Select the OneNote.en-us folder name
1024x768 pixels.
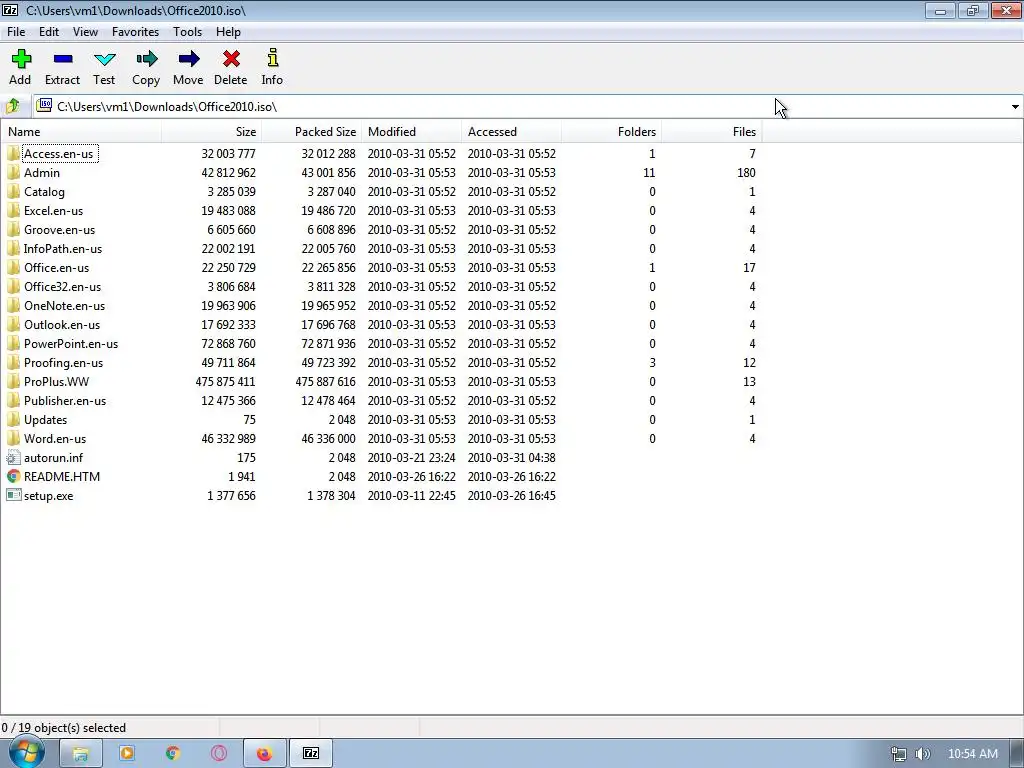(x=64, y=306)
